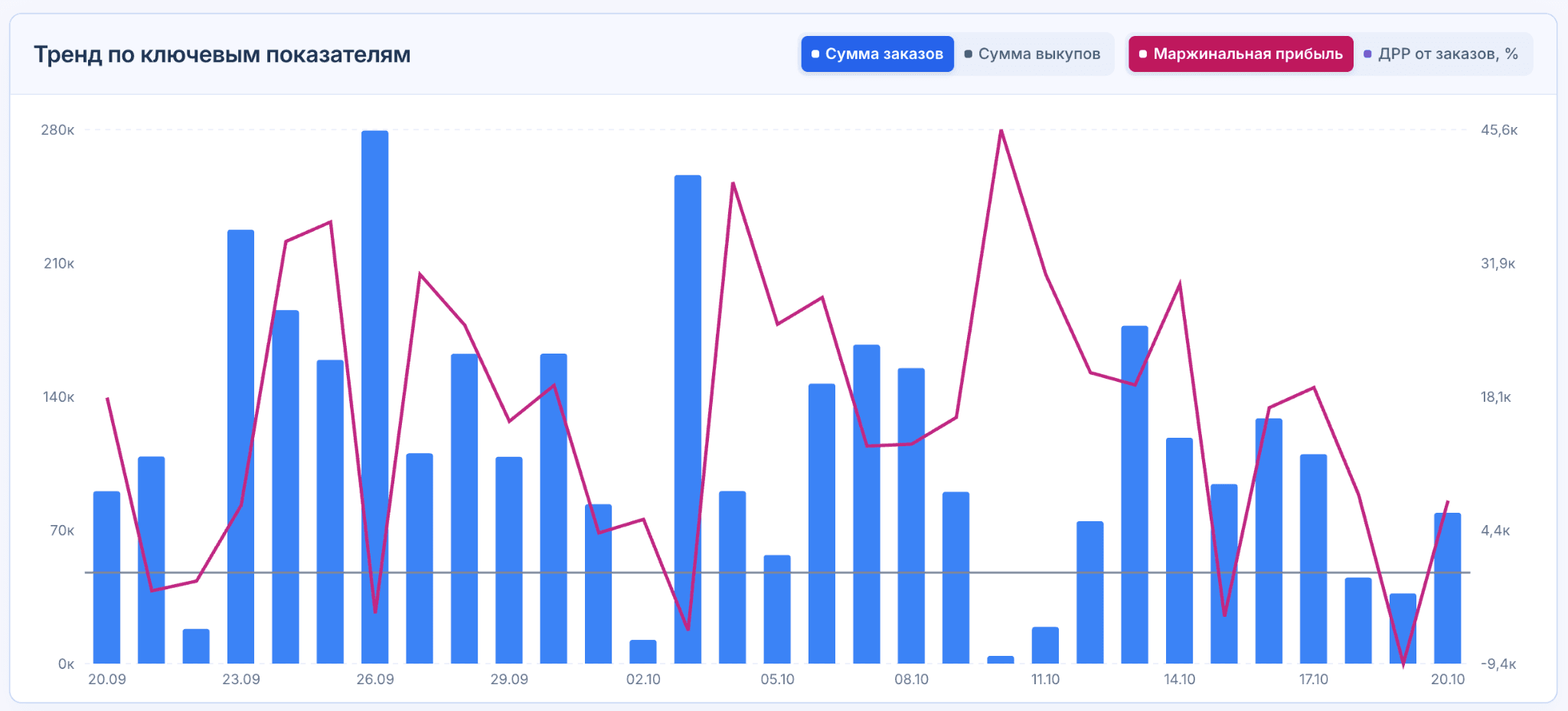Click the x-axis date label 05.10
Image resolution: width=1568 pixels, height=711 pixels.
point(777,680)
